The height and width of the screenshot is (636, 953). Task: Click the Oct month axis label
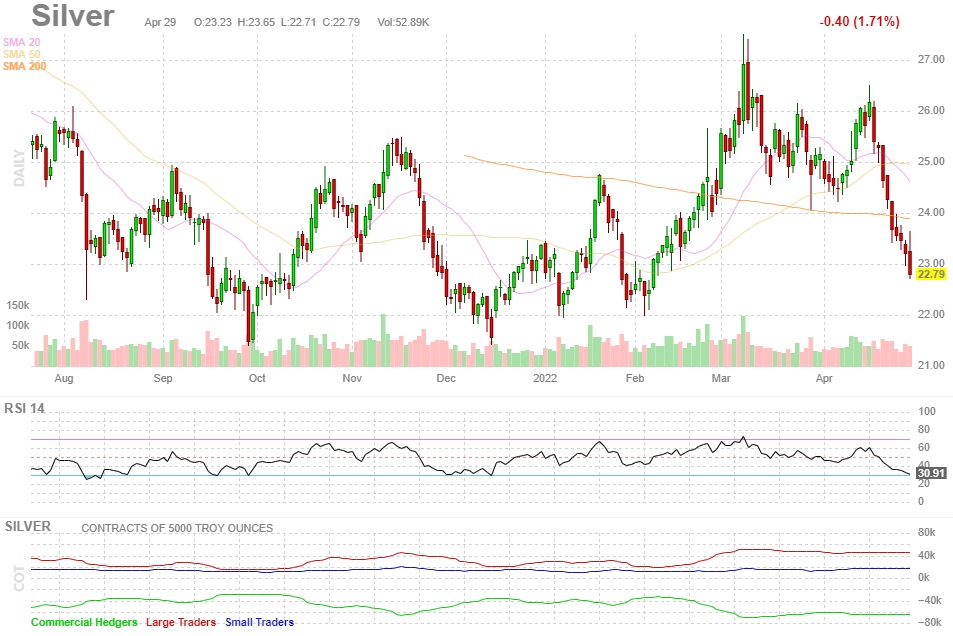[x=257, y=378]
